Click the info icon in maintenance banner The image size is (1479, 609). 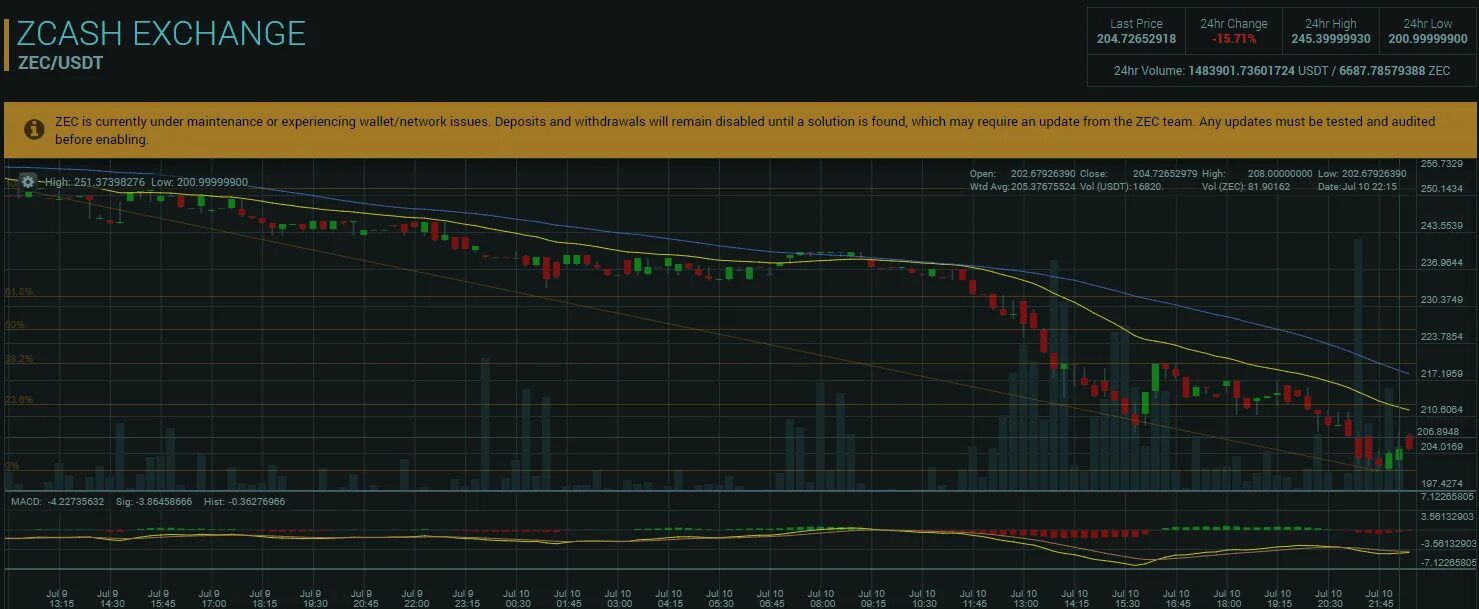click(x=34, y=130)
